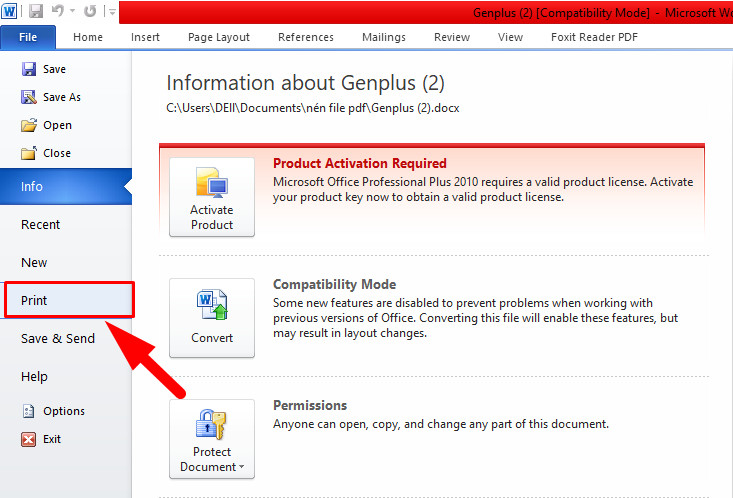Click Save icon in Quick Access Toolbar
Screen dimensions: 733x498
coord(36,13)
